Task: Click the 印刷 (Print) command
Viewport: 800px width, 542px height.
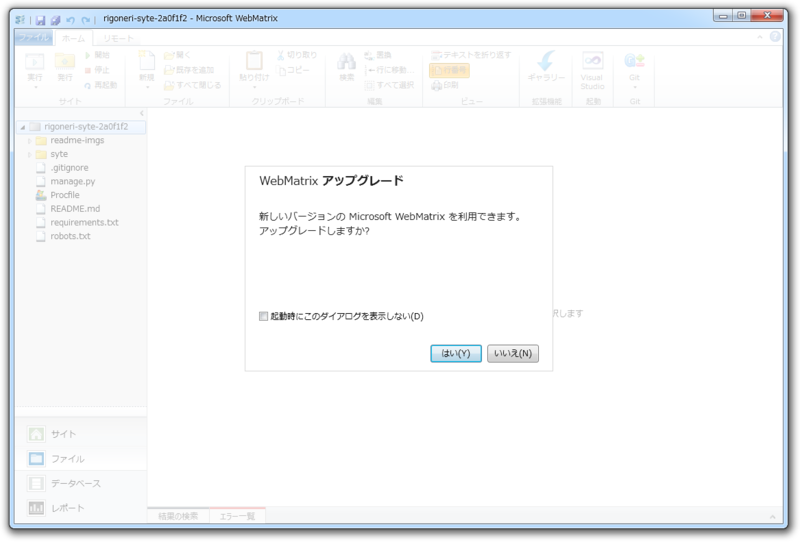Action: (445, 85)
